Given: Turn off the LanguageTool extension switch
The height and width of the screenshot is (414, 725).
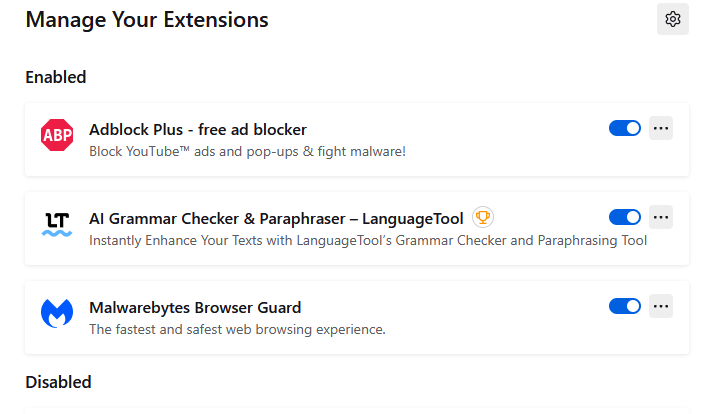Looking at the screenshot, I should point(624,217).
